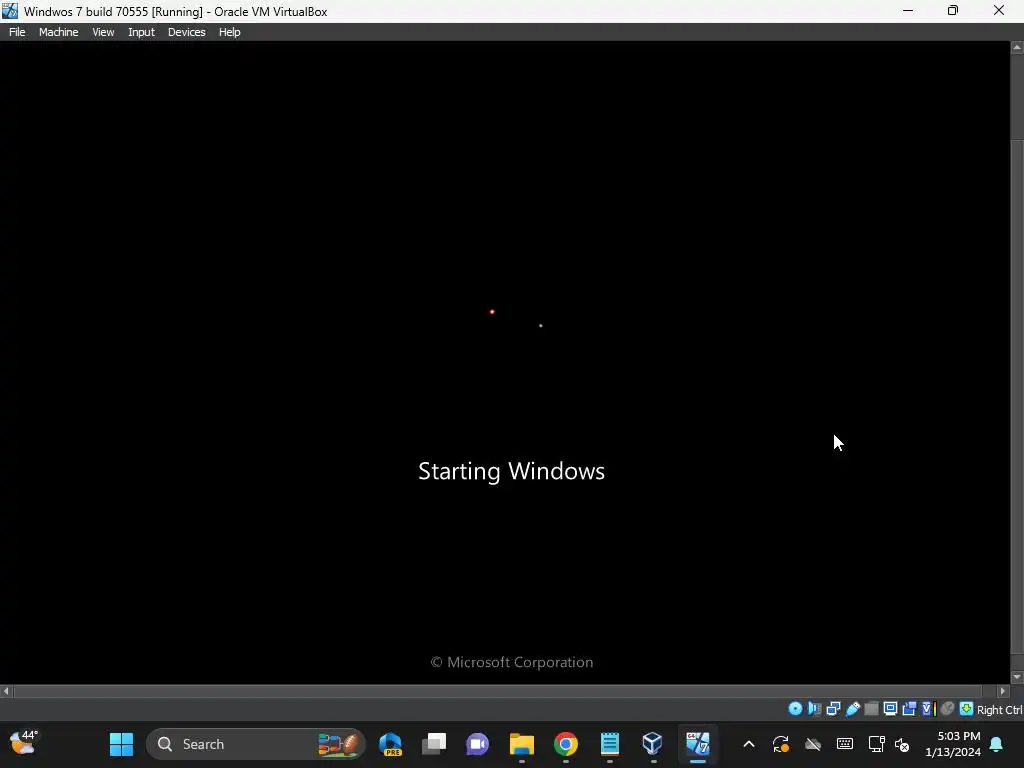Screen dimensions: 1024x768
Task: Click the taskbar Search box
Action: (x=255, y=744)
